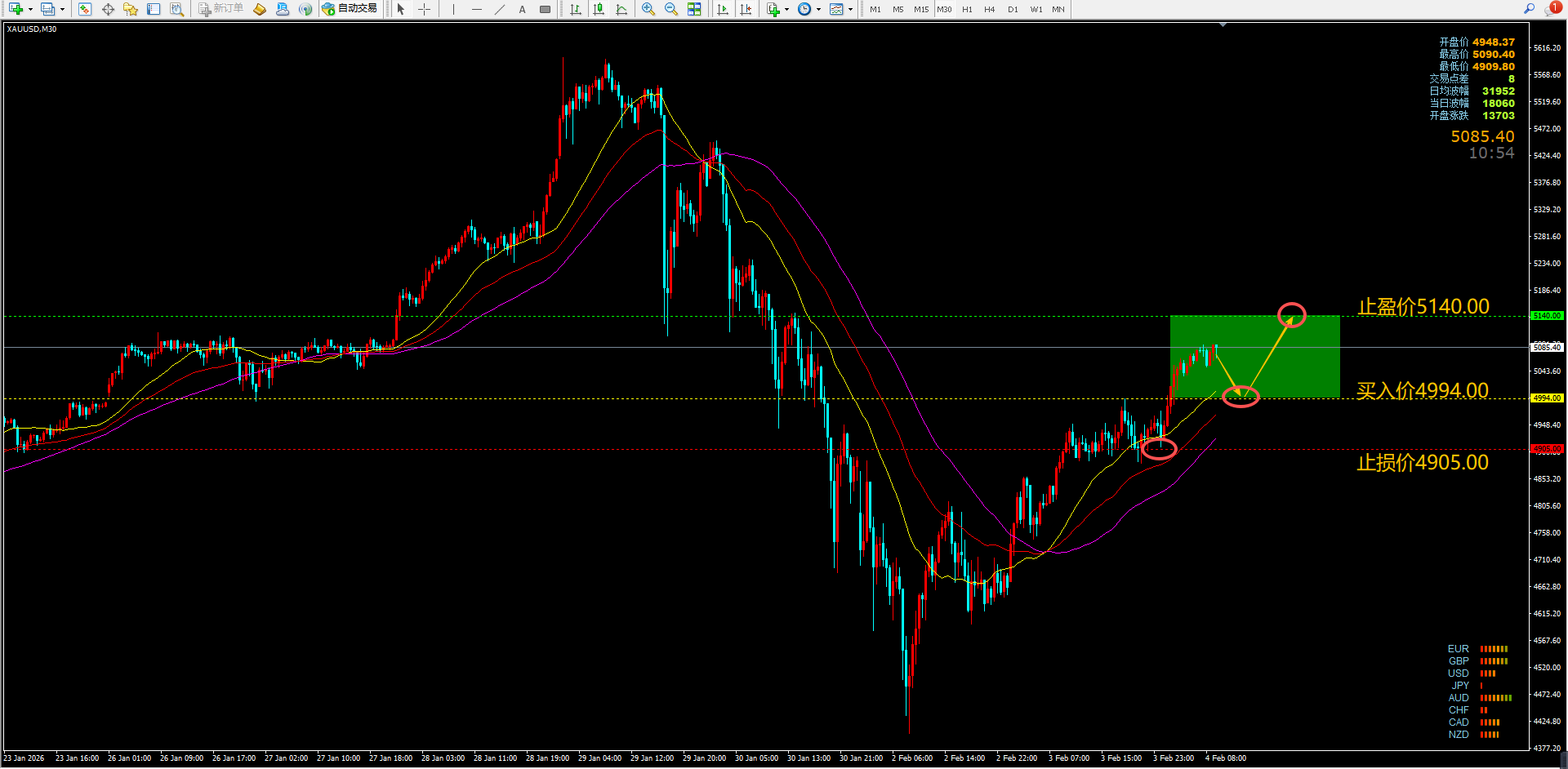Select the vertical line drawing tool
The width and height of the screenshot is (1568, 769).
coord(453,9)
